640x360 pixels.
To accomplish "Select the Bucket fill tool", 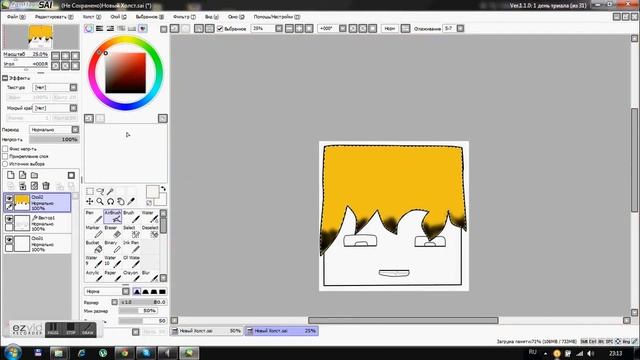I will 94,247.
